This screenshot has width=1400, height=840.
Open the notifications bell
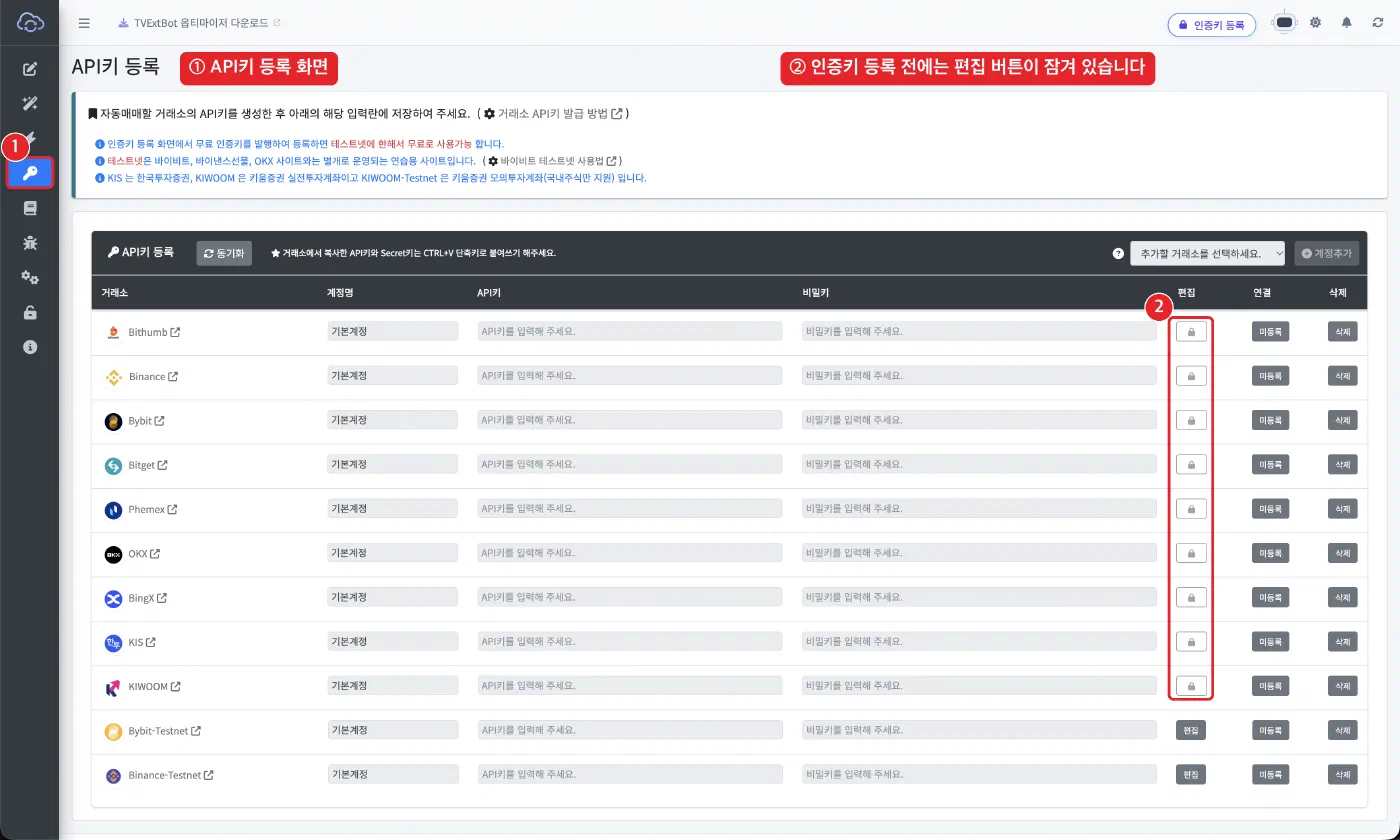click(1346, 22)
